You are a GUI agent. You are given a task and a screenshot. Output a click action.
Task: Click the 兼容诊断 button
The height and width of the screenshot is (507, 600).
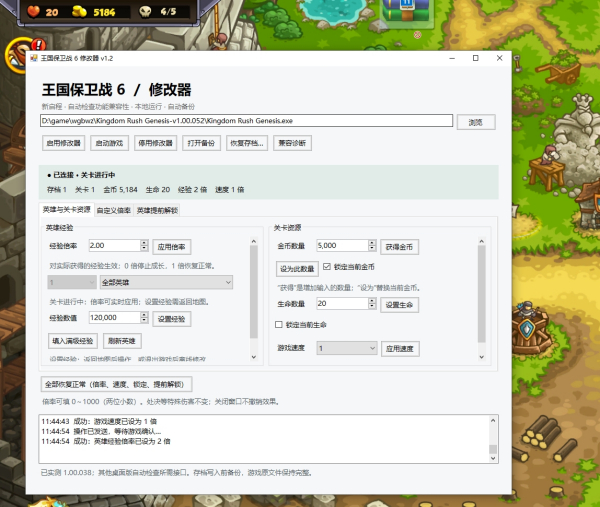pos(292,143)
